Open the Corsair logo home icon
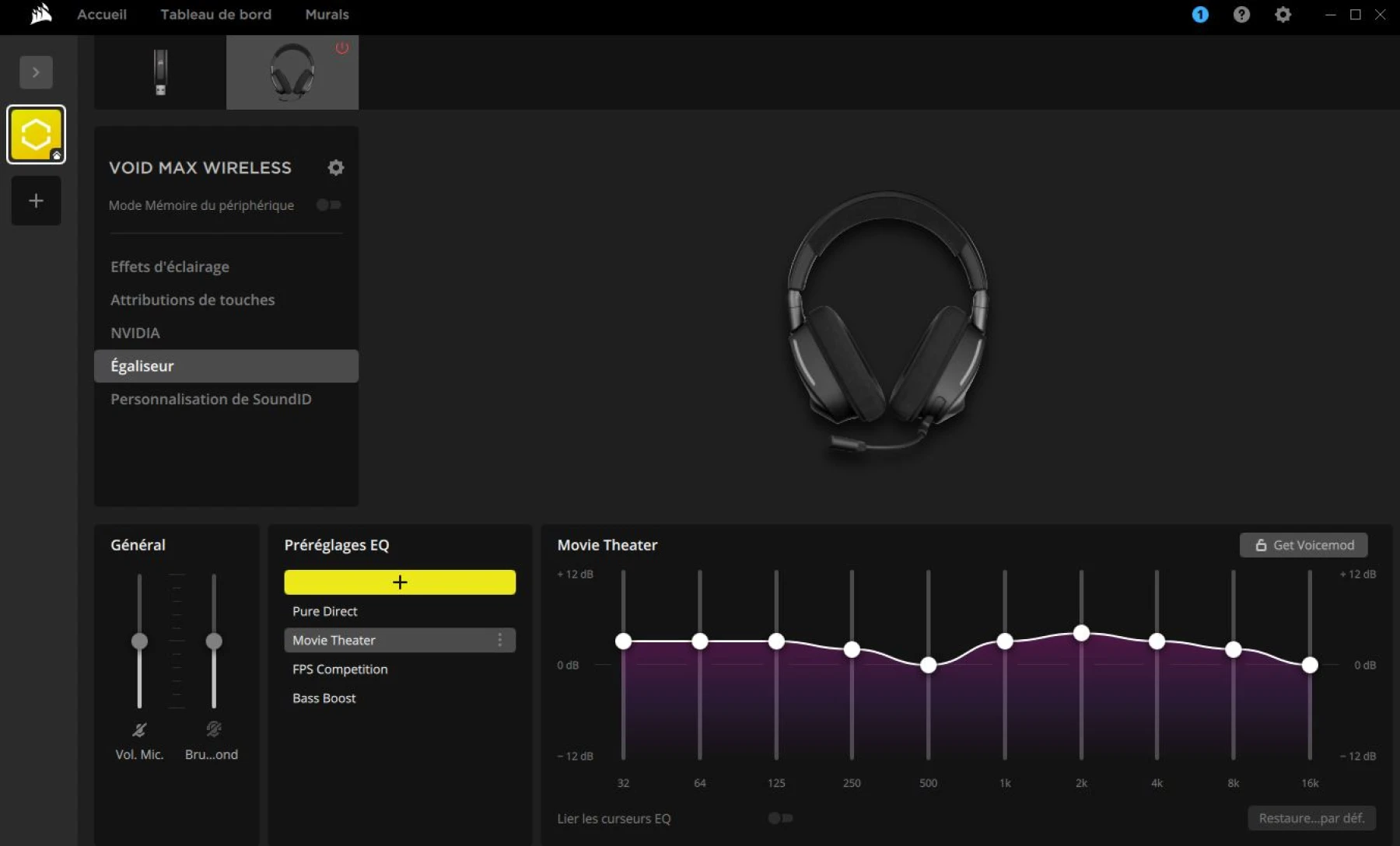The image size is (1400, 846). click(x=40, y=14)
